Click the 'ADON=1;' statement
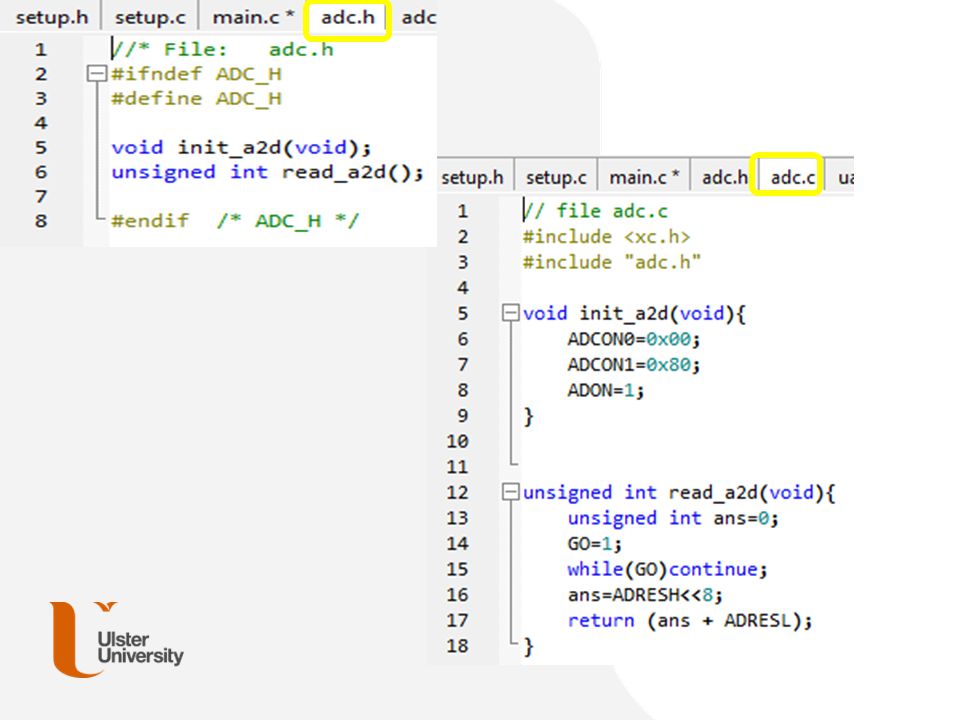 (x=606, y=390)
